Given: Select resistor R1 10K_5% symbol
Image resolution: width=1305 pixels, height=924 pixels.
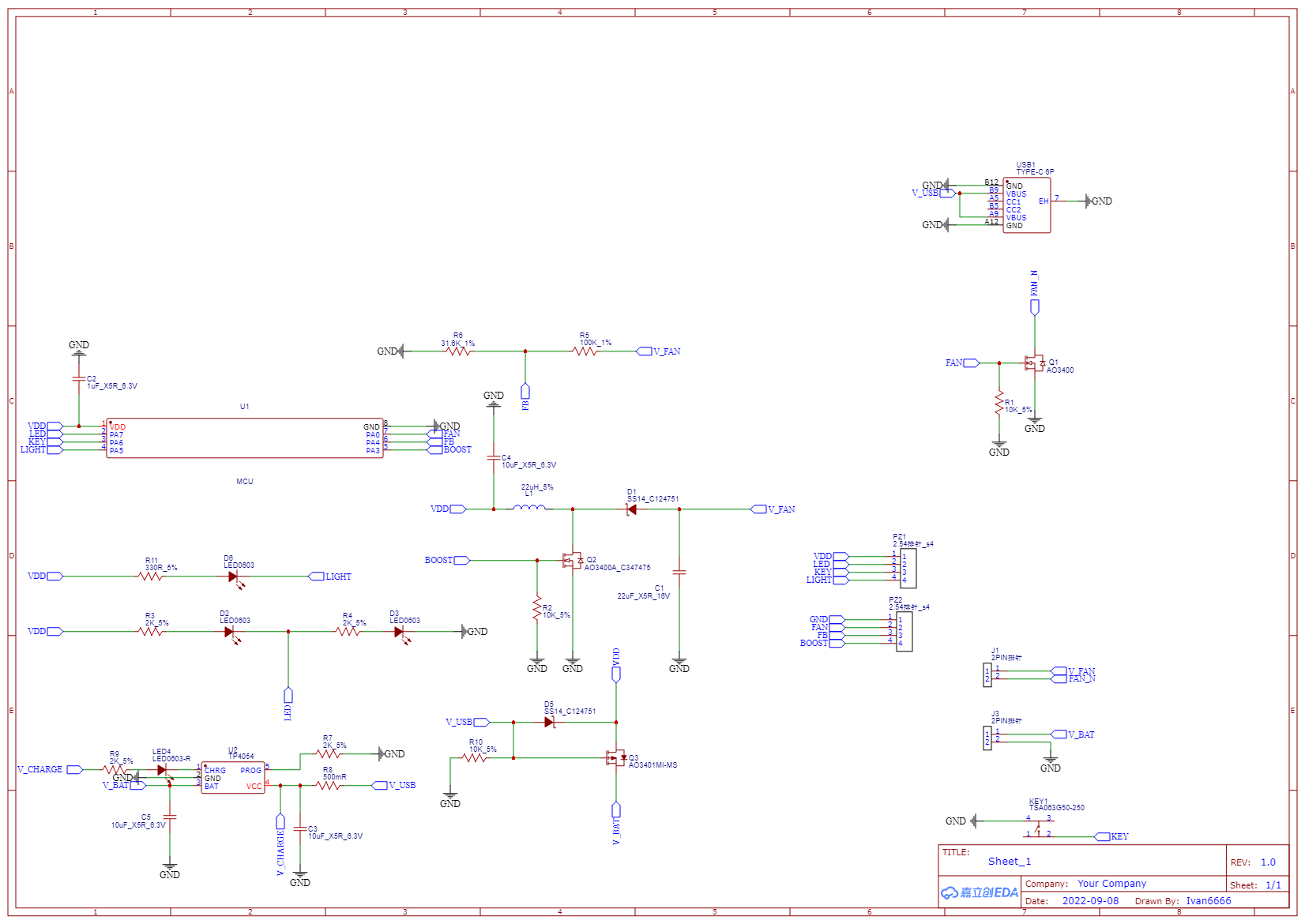Looking at the screenshot, I should tap(999, 402).
